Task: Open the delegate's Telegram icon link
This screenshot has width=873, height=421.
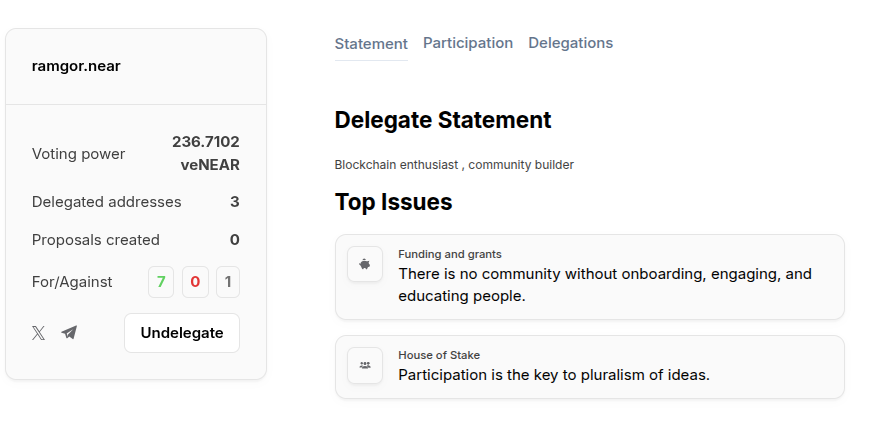Action: [x=69, y=333]
